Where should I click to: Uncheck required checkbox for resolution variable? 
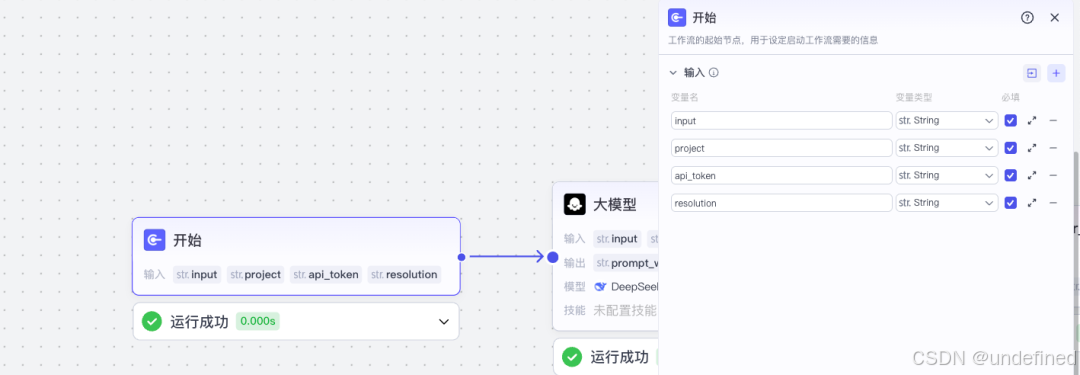(1010, 203)
